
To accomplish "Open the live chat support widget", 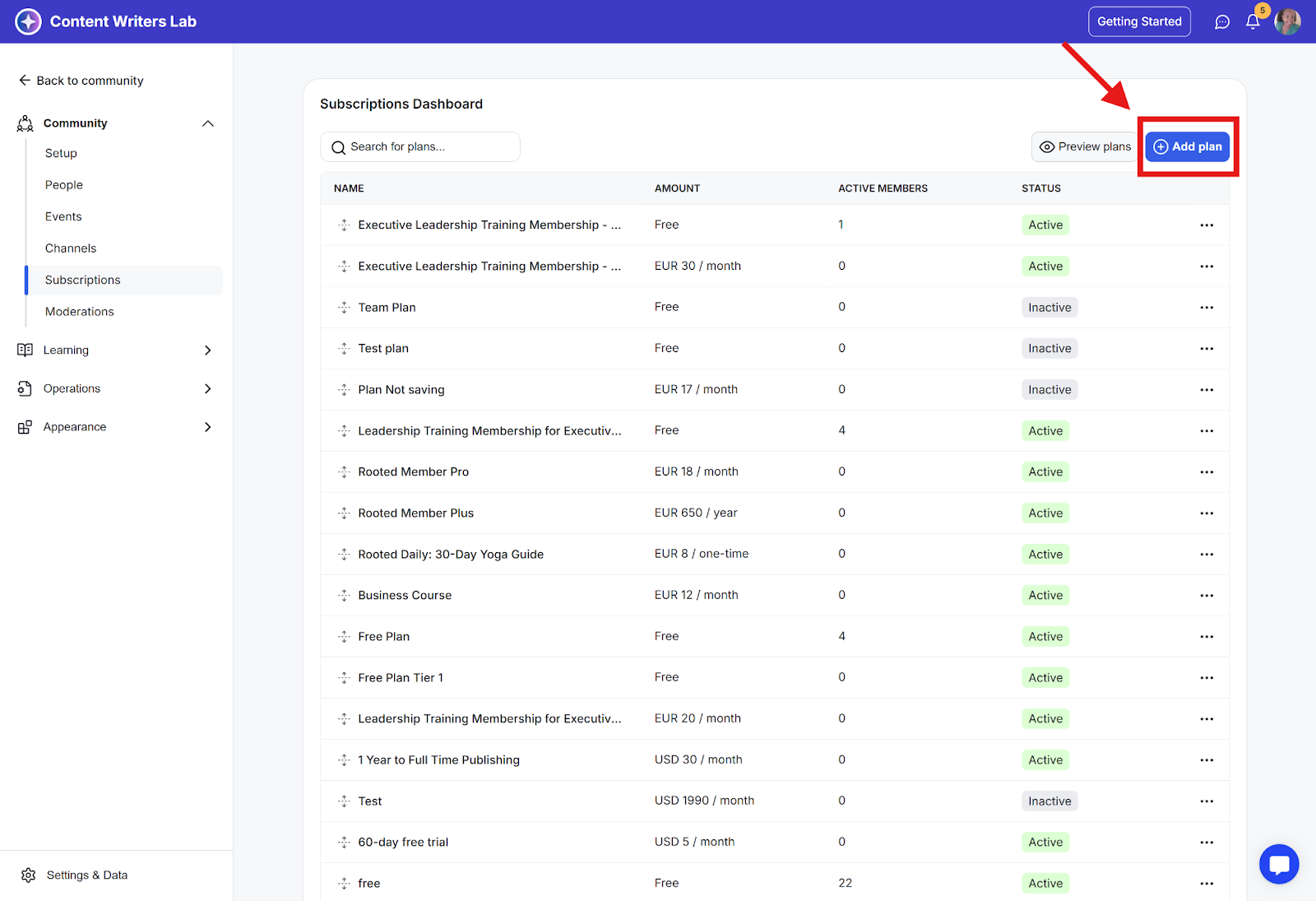I will [1278, 864].
